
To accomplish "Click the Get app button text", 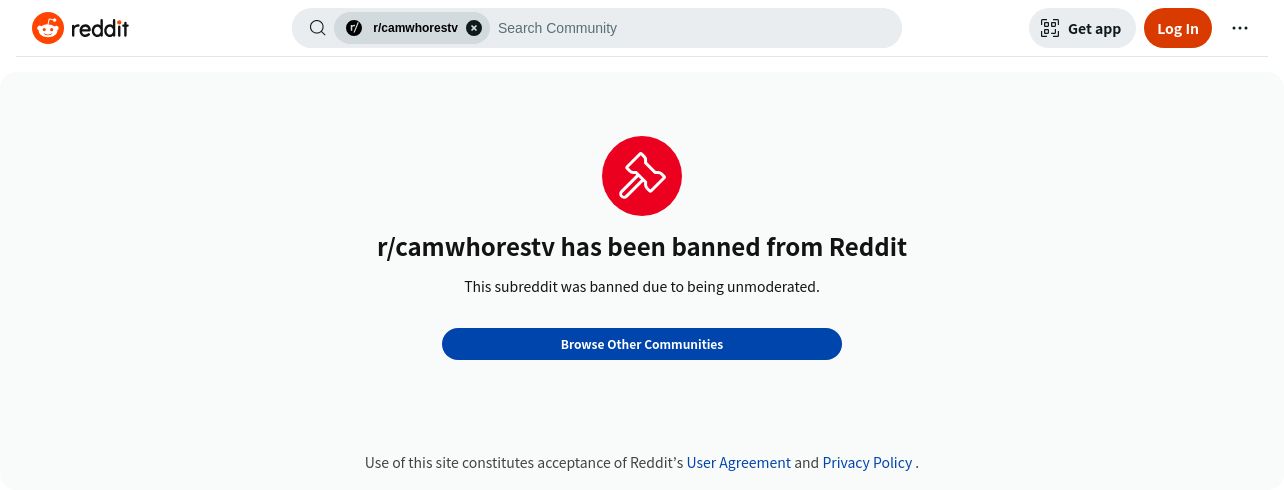I will [x=1094, y=29].
